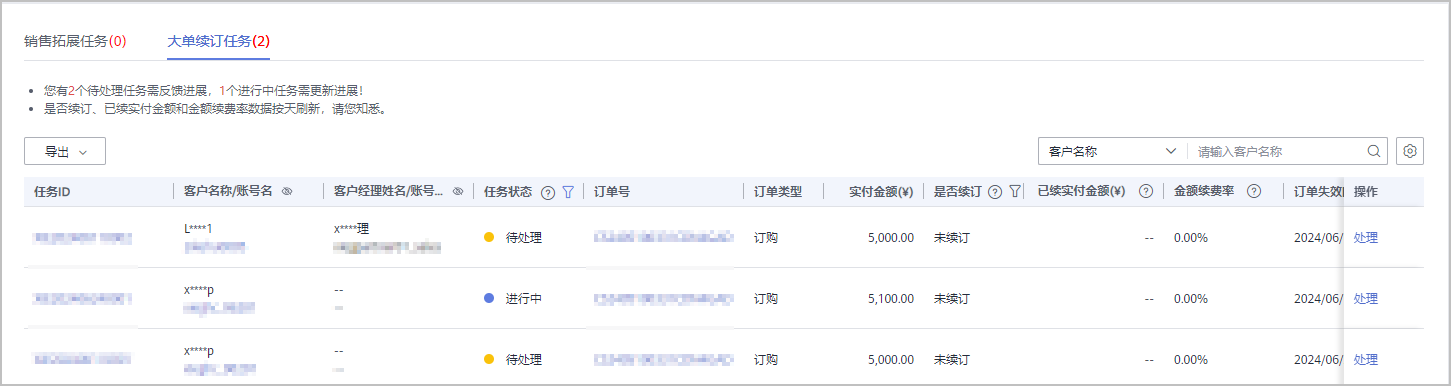Screen dimensions: 1451x386
Task: Open the 客户名称 search type dropdown
Action: coord(1112,152)
